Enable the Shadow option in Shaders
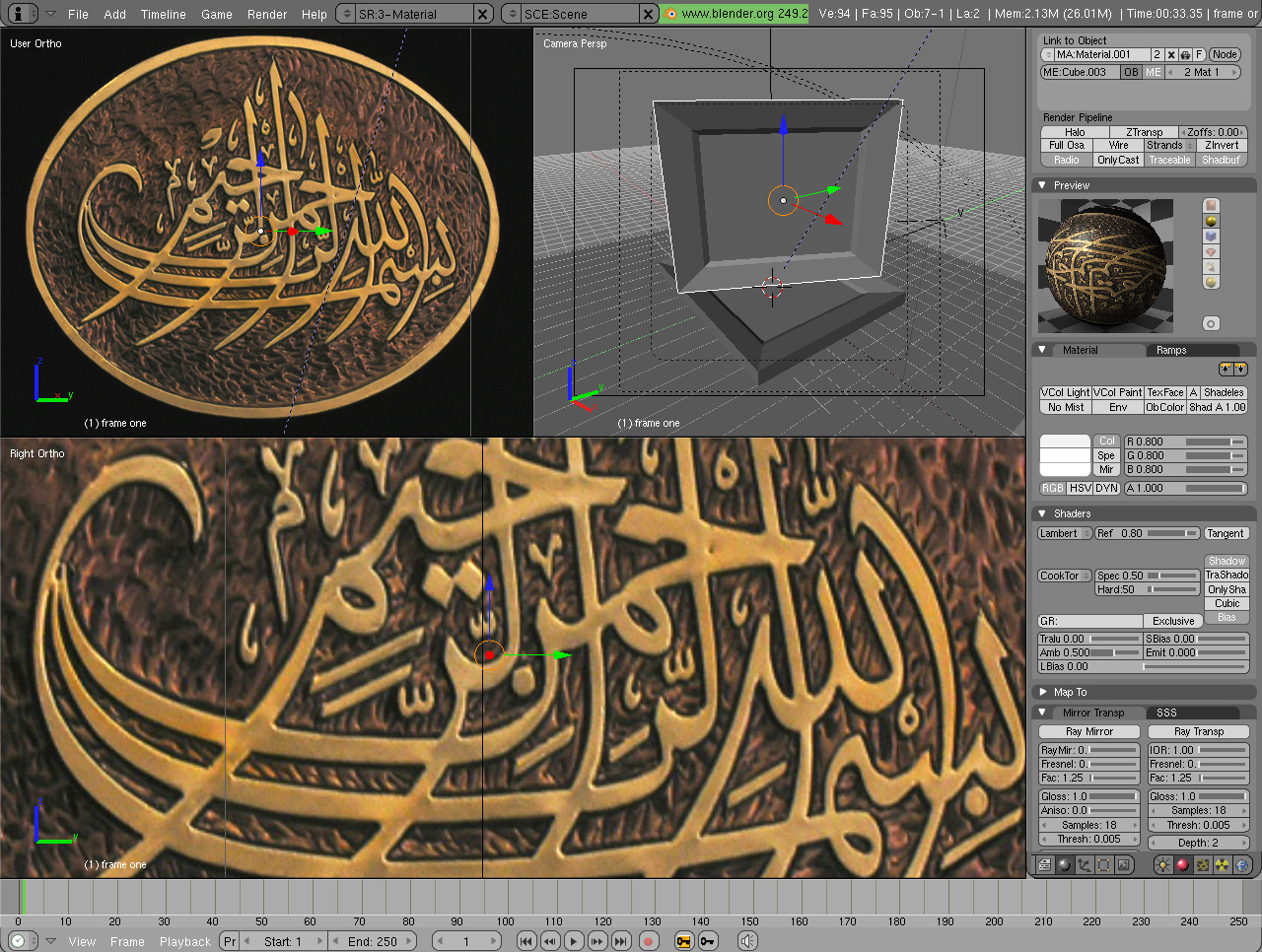 point(1227,560)
